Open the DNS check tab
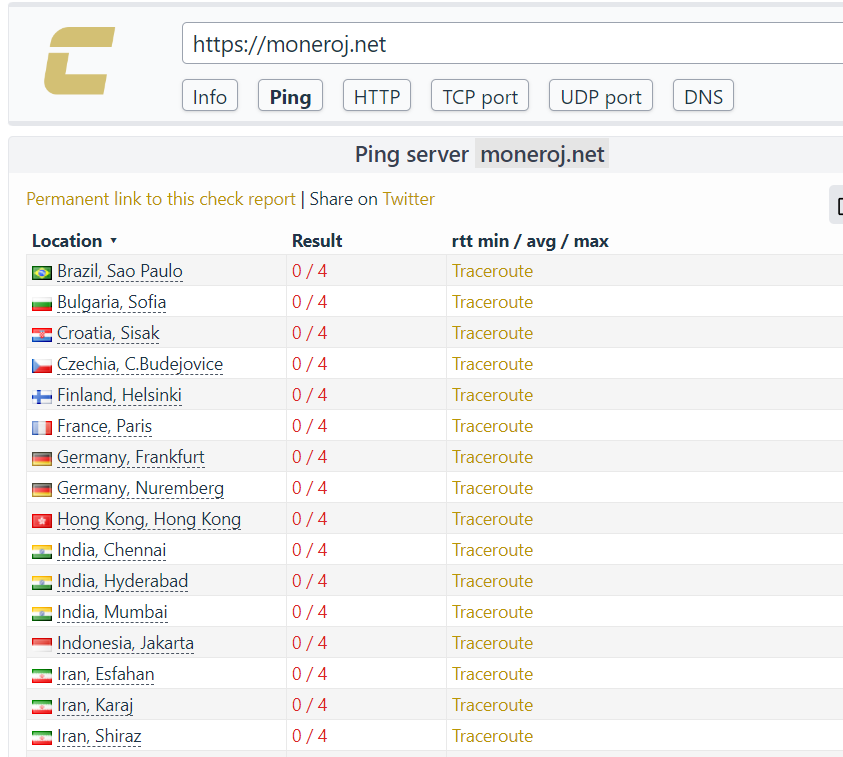This screenshot has width=843, height=757. (x=703, y=97)
